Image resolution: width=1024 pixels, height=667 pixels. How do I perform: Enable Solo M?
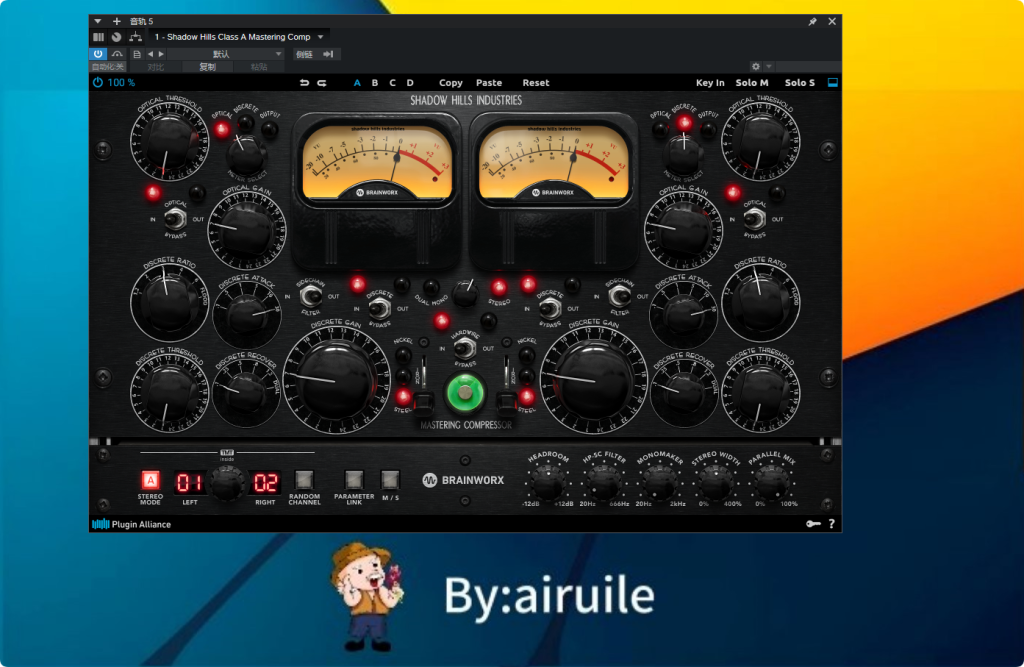point(752,83)
